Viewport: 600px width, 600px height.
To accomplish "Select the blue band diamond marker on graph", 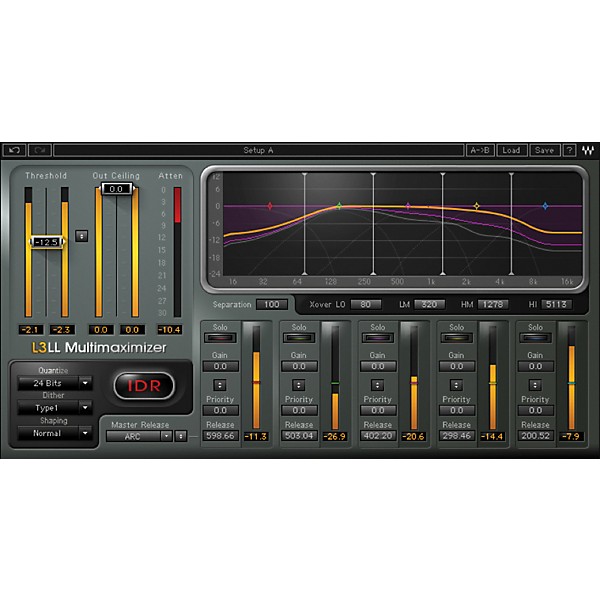I will [545, 206].
